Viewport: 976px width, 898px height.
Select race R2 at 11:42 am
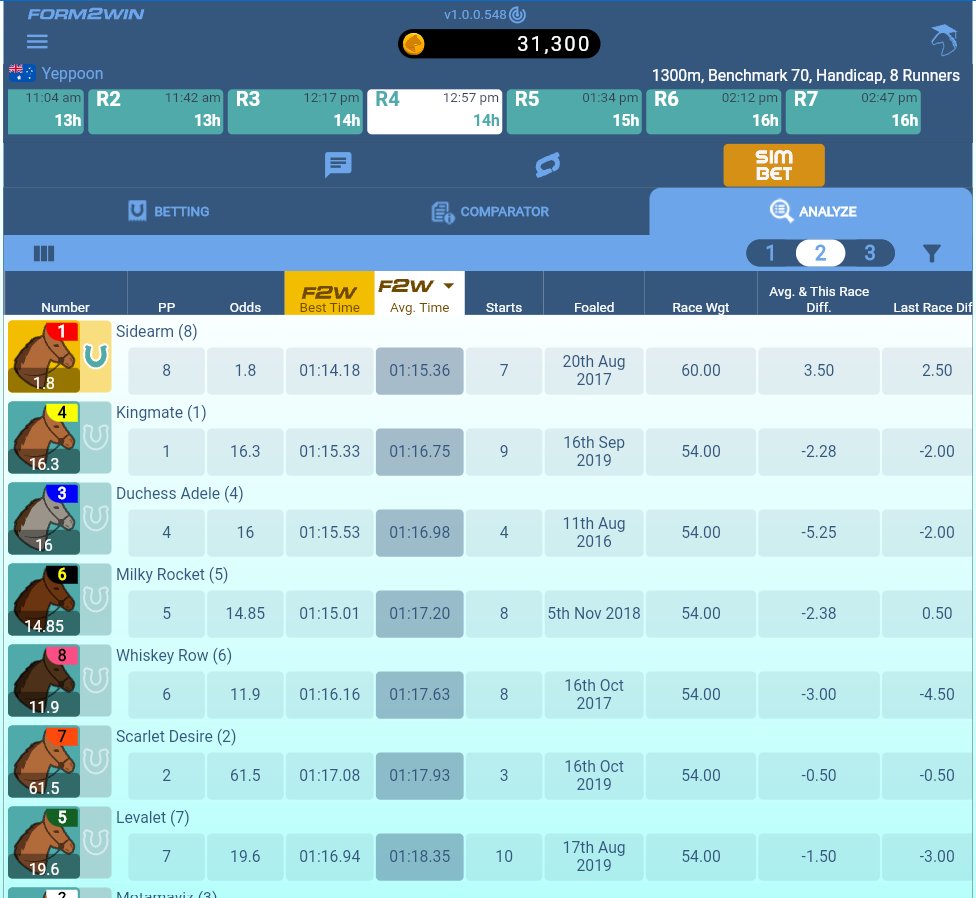(x=156, y=111)
